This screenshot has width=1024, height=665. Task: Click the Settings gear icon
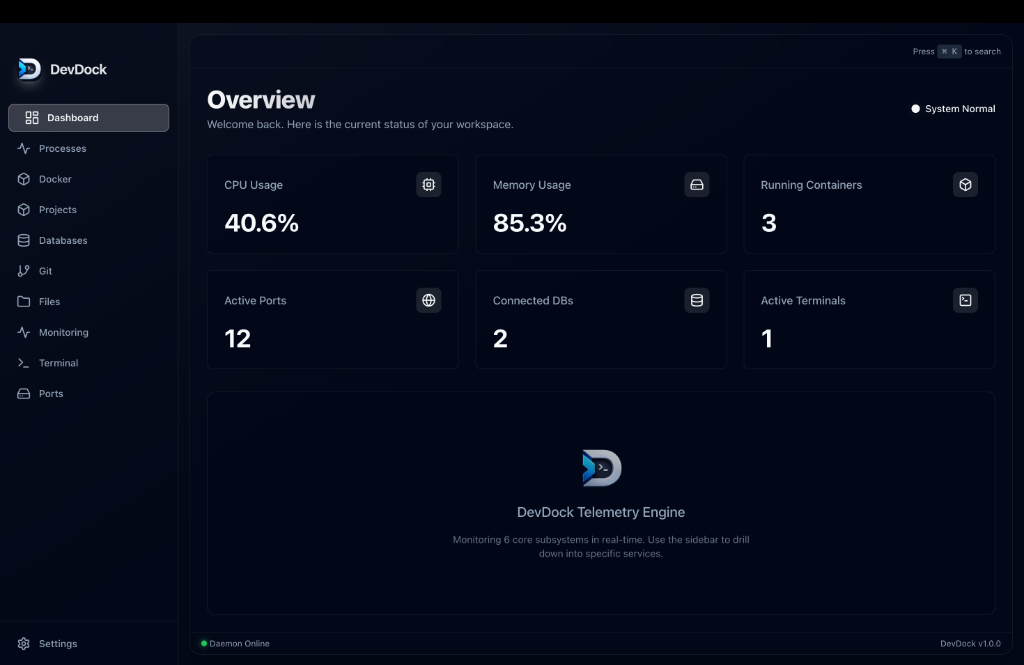[24, 643]
